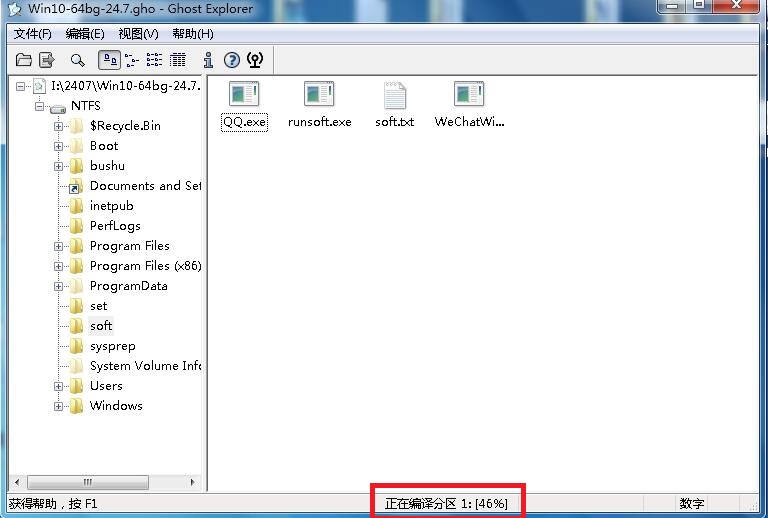Select the WeChatWi... executable icon
This screenshot has height=518, width=768.
tap(469, 94)
